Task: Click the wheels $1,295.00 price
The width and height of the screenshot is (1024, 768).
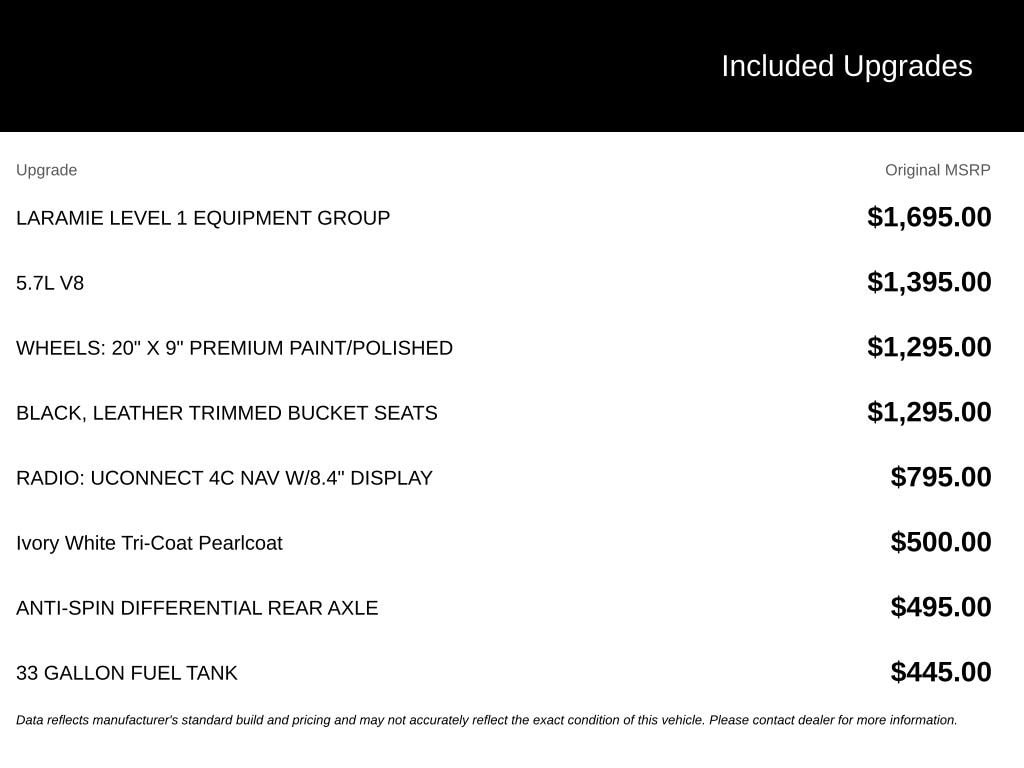Action: tap(929, 347)
